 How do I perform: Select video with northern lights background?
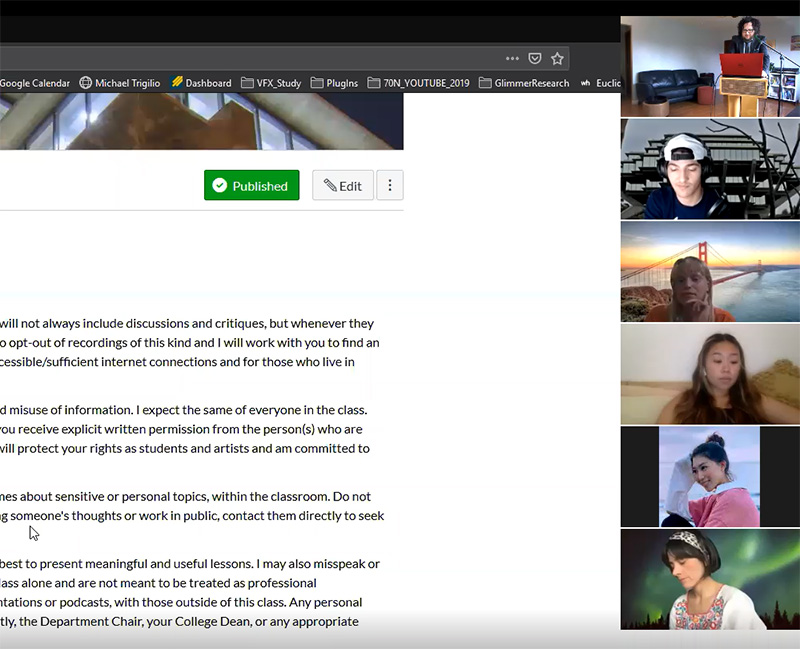pos(710,579)
